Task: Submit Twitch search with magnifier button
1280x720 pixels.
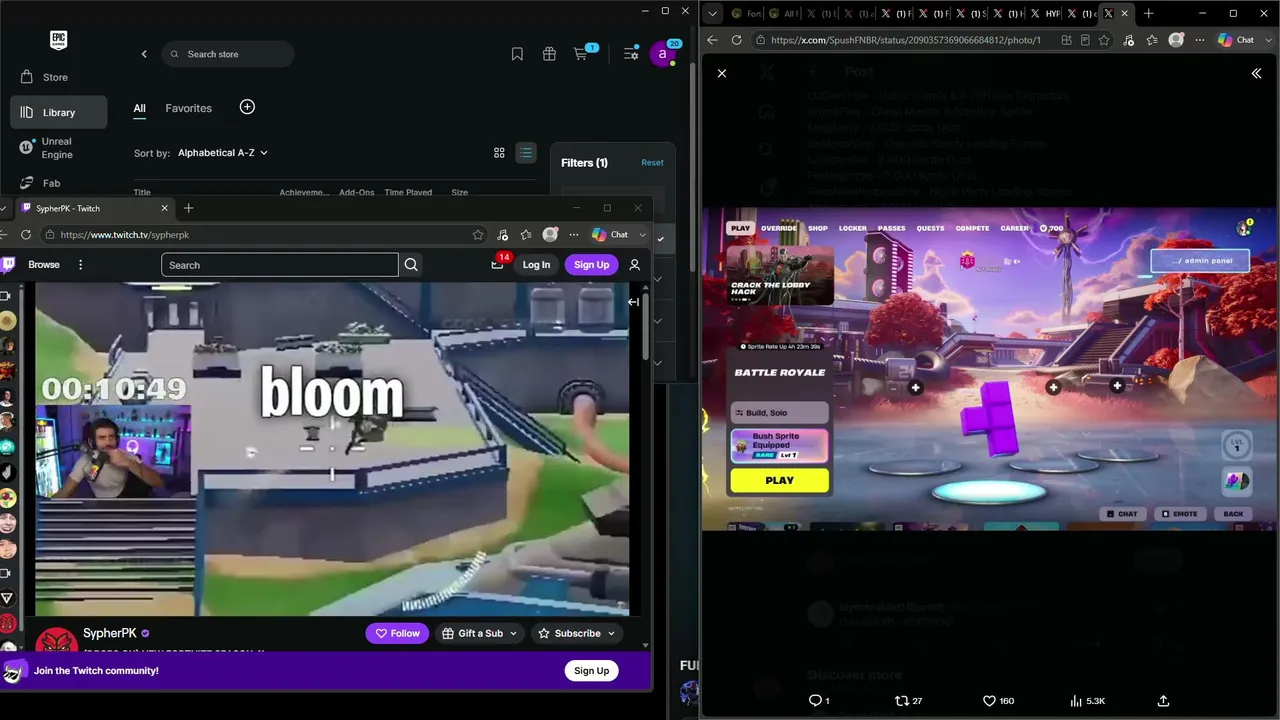Action: coord(411,265)
